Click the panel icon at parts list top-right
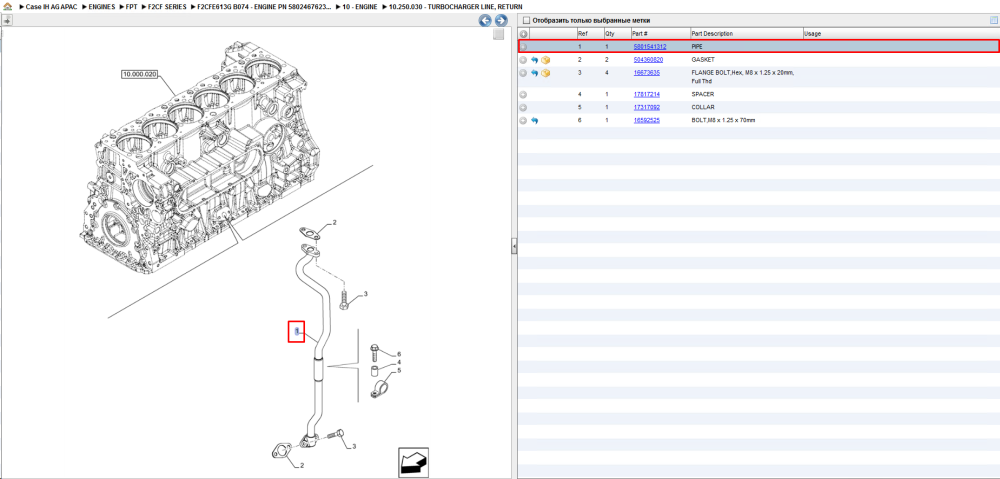 (x=994, y=20)
